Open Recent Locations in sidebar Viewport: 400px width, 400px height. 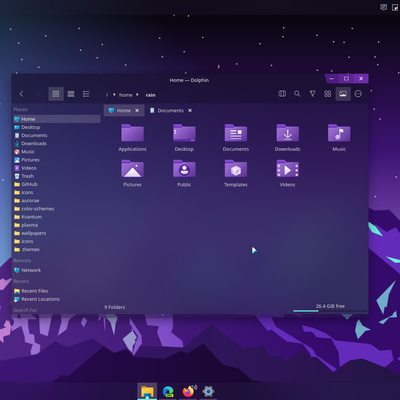pyautogui.click(x=57, y=299)
